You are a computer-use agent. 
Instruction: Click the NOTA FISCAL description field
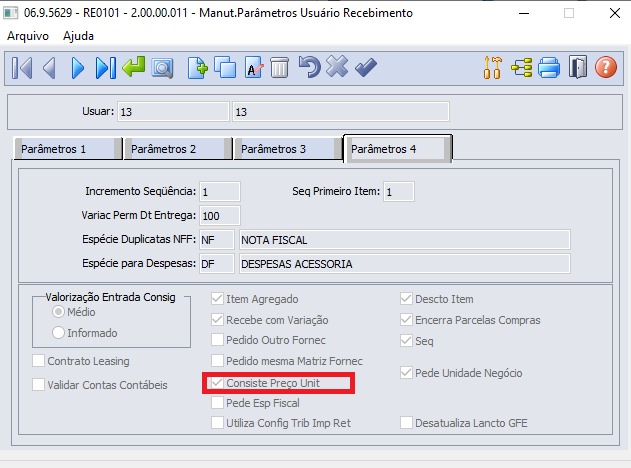404,240
